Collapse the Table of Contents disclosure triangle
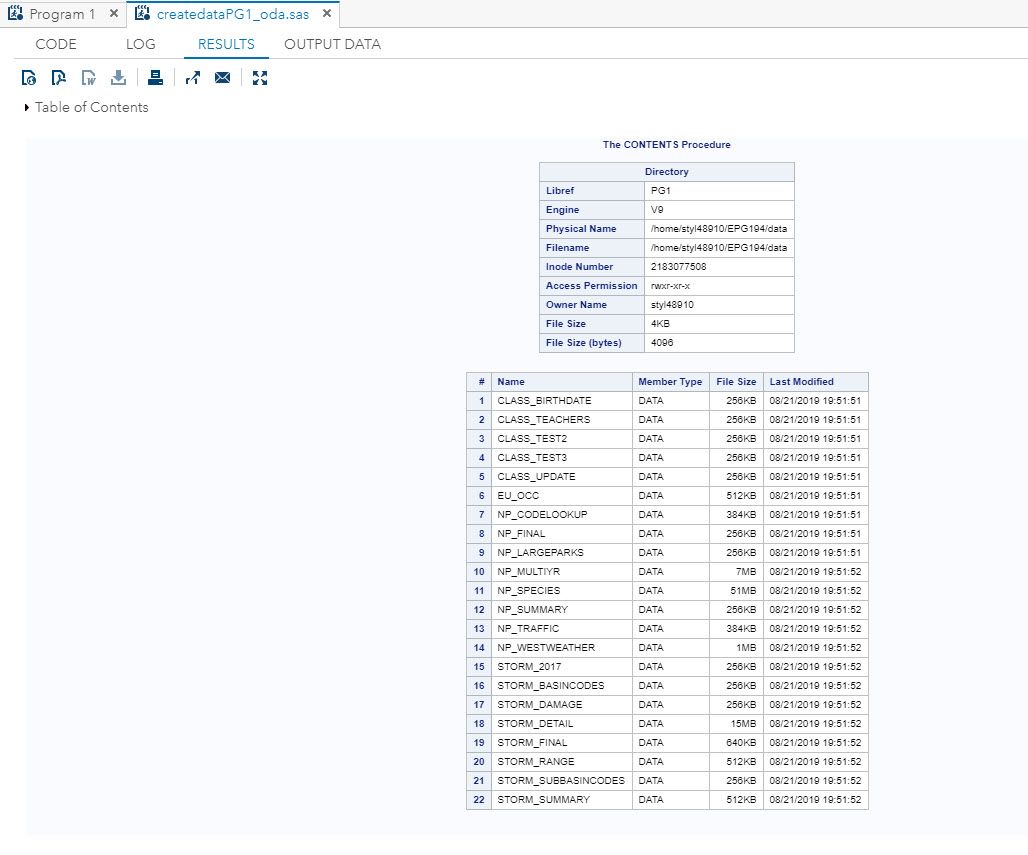 point(25,107)
